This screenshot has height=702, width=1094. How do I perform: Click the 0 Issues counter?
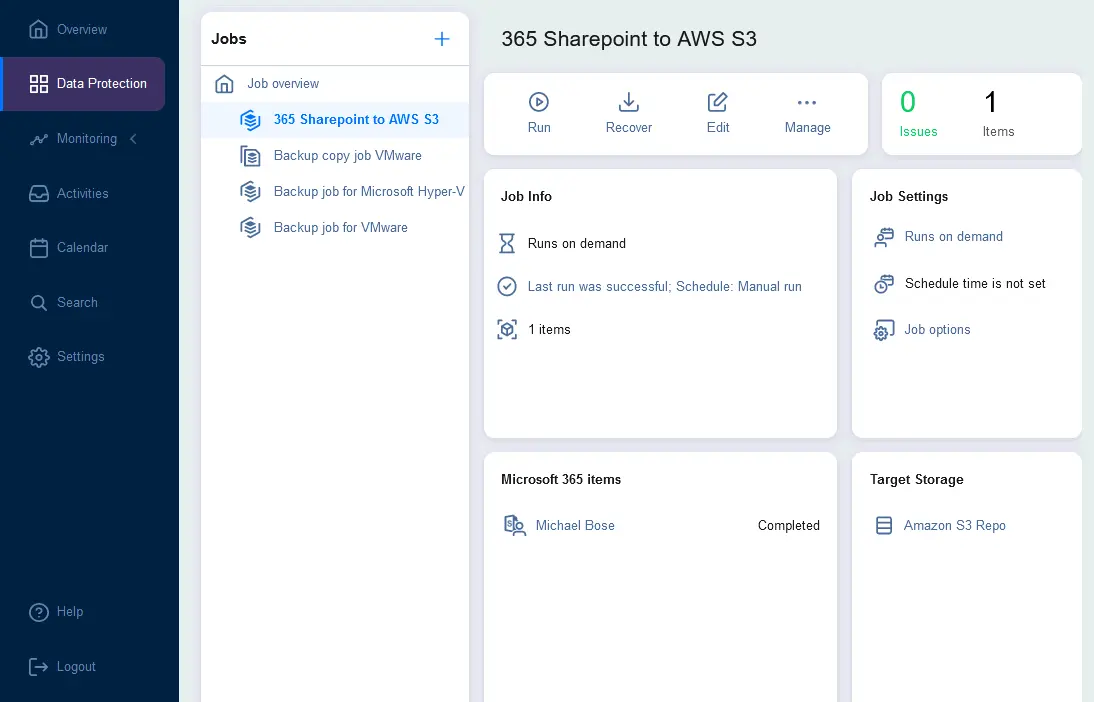[x=917, y=114]
